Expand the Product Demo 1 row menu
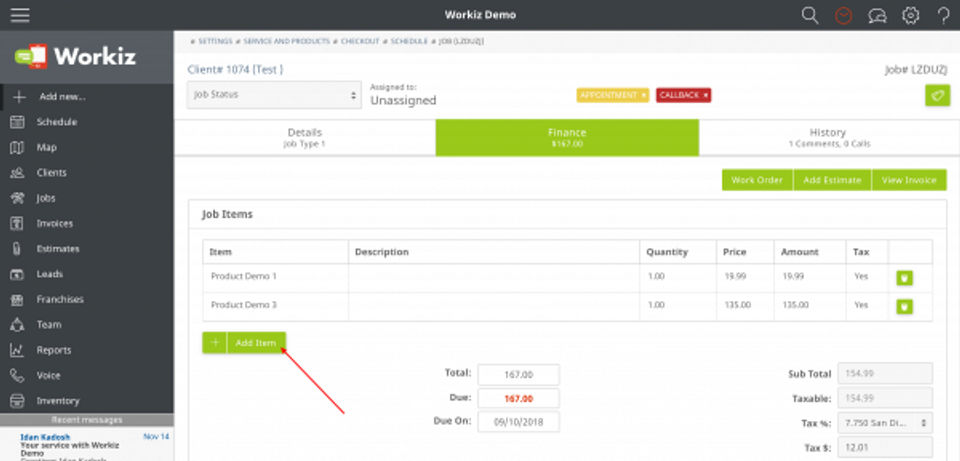The height and width of the screenshot is (461, 960). 904,278
